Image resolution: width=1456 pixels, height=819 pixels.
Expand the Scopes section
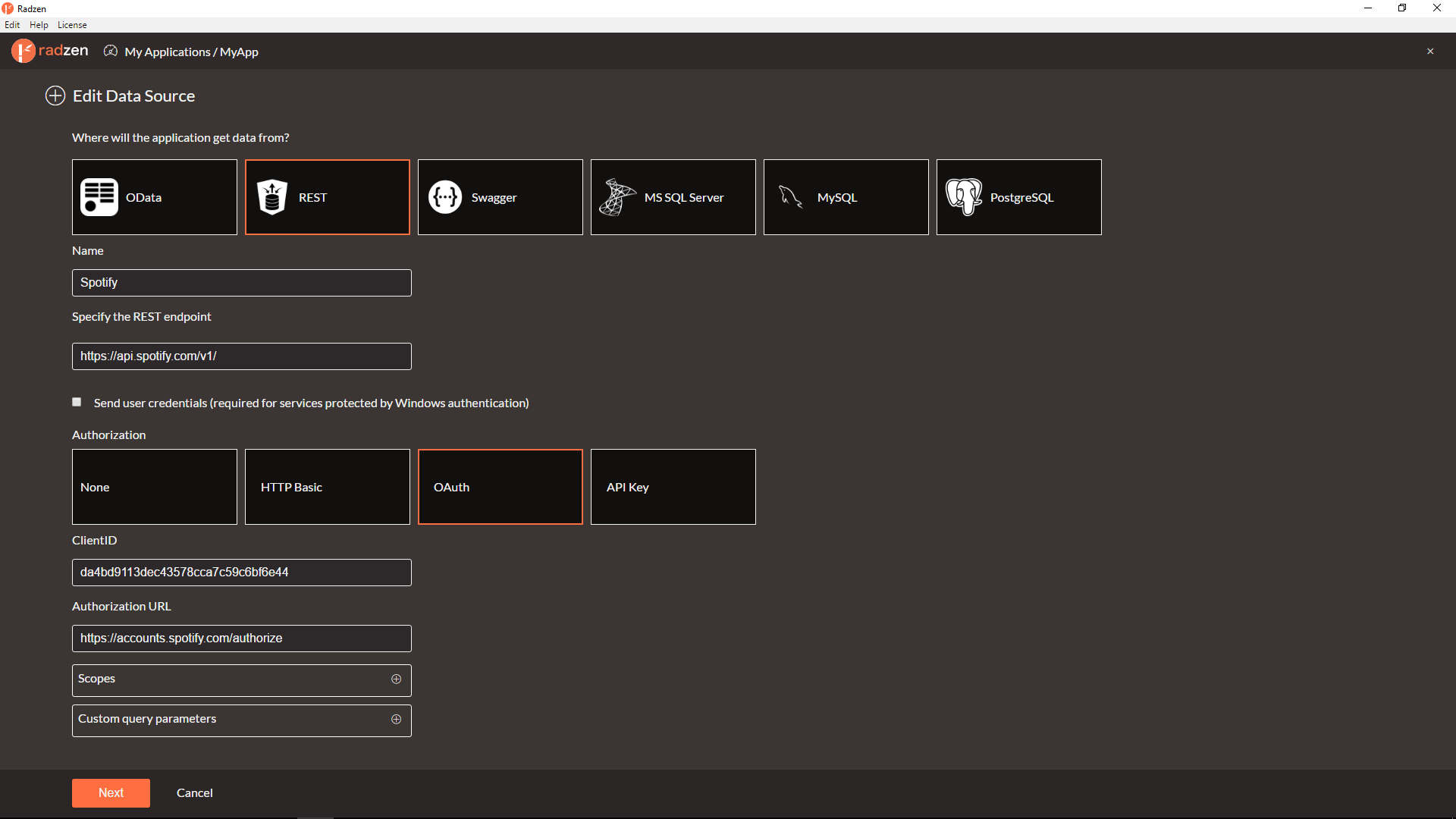coord(242,680)
